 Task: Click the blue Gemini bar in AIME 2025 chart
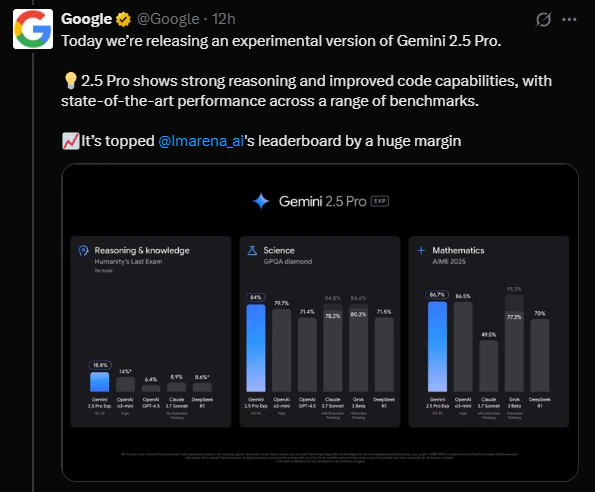click(x=437, y=347)
